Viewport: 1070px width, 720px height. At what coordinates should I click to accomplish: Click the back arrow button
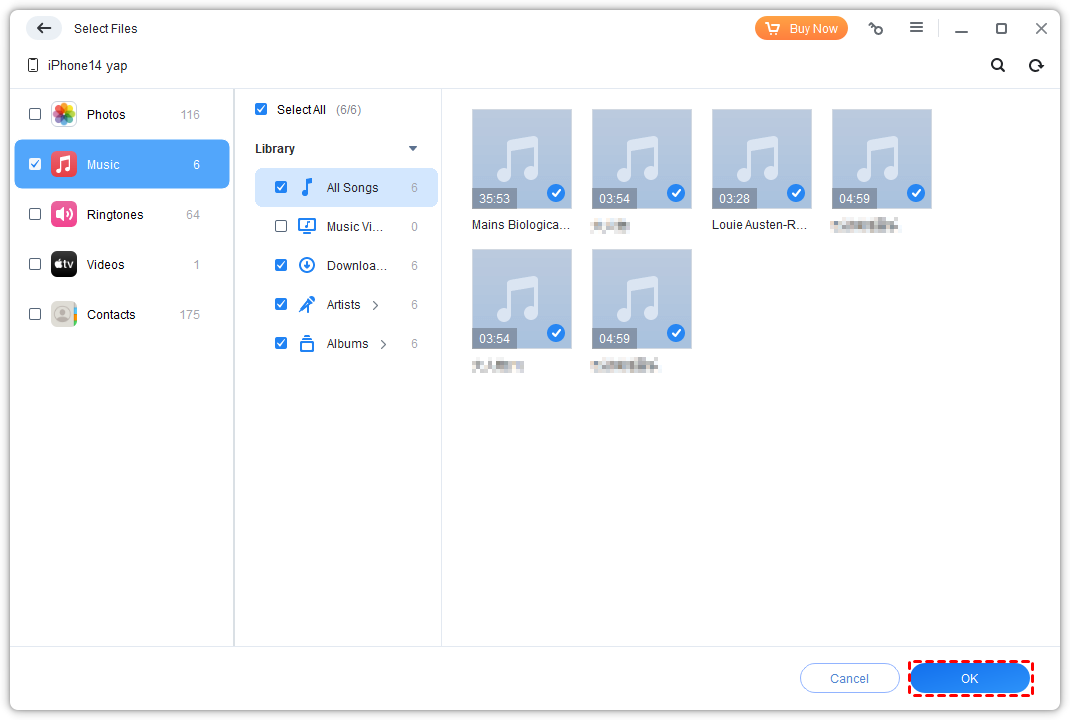point(44,28)
